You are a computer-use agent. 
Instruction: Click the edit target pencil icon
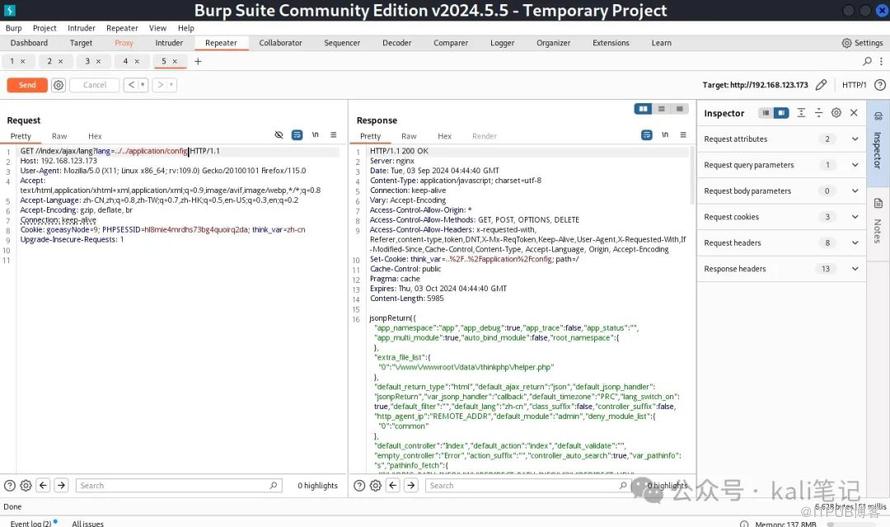pyautogui.click(x=821, y=85)
